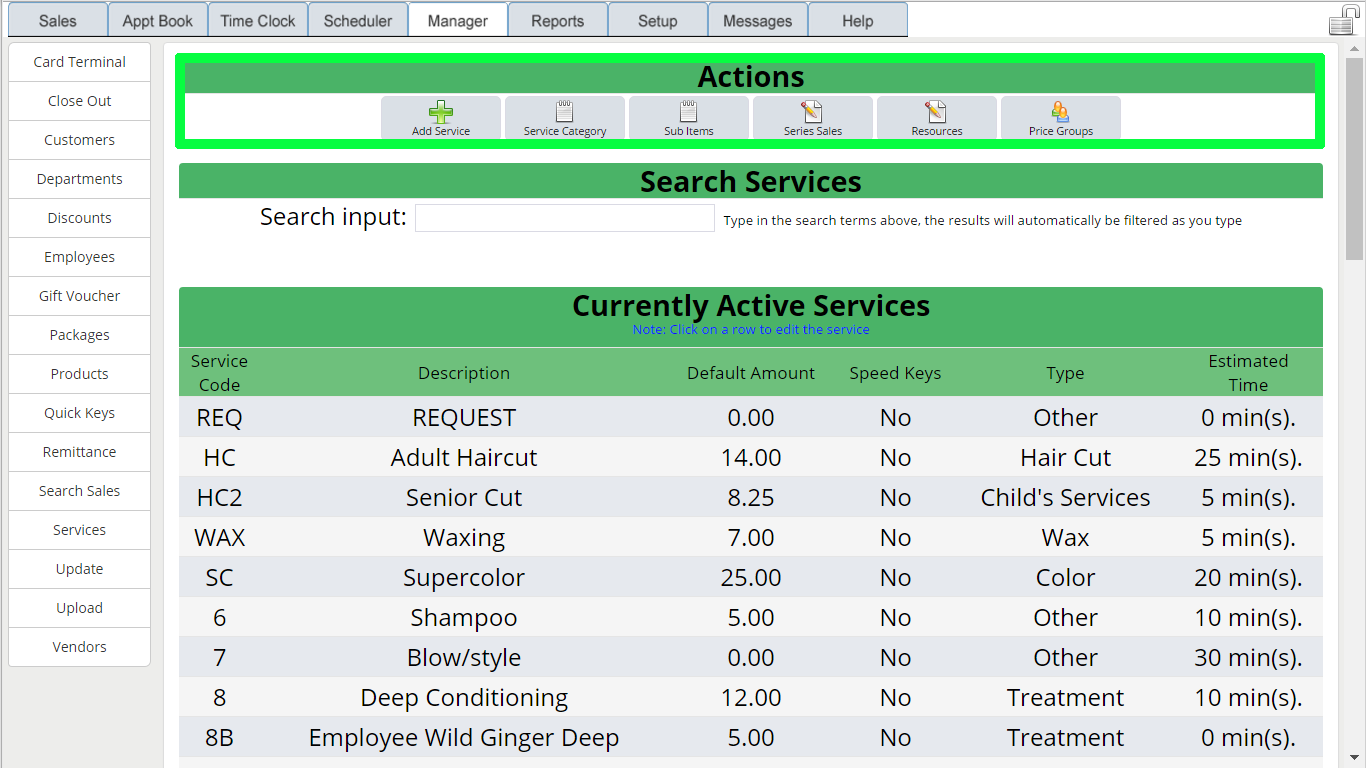Open Departments in the sidebar
The width and height of the screenshot is (1366, 768).
pyautogui.click(x=79, y=179)
